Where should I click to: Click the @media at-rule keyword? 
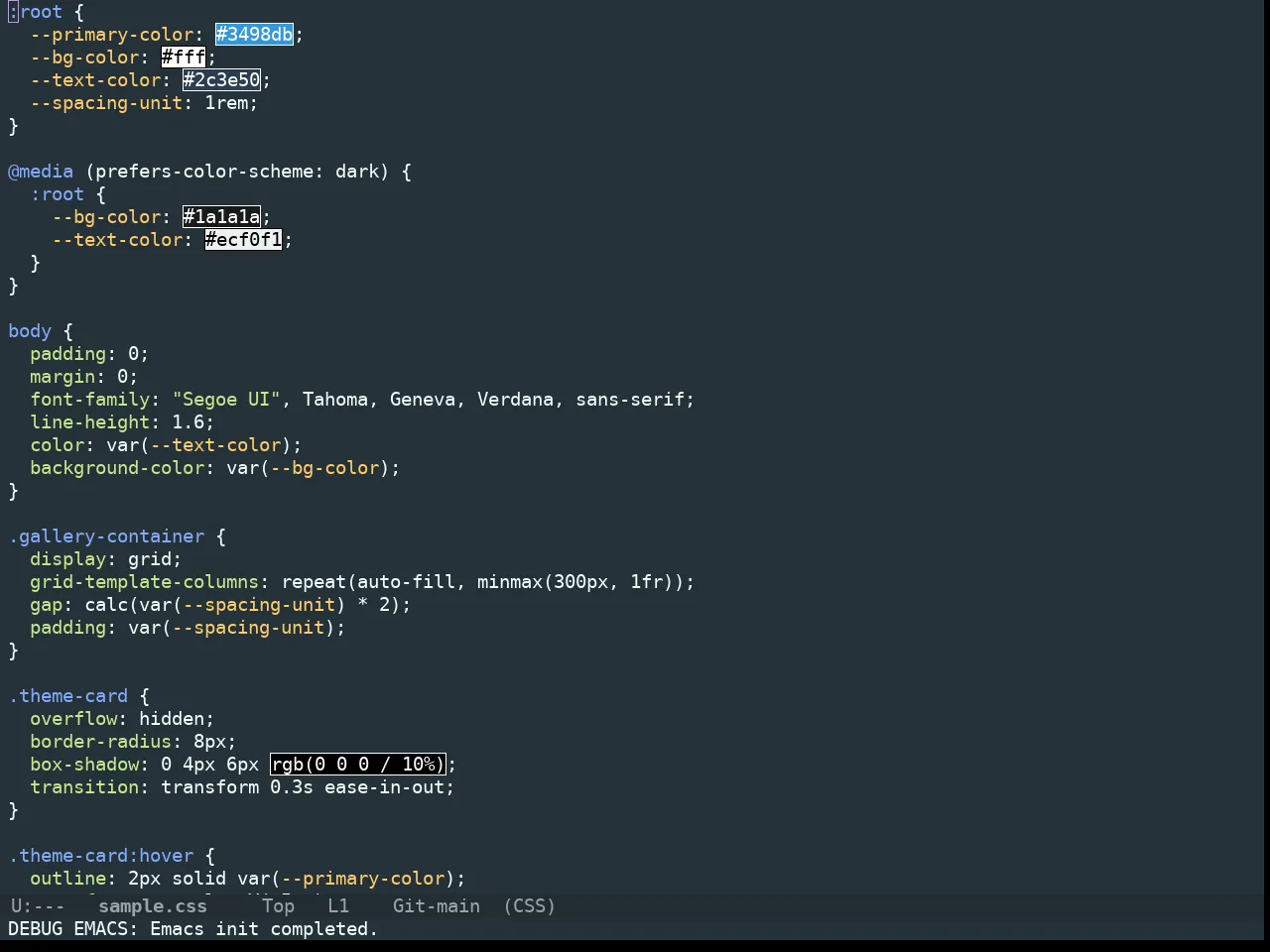41,172
